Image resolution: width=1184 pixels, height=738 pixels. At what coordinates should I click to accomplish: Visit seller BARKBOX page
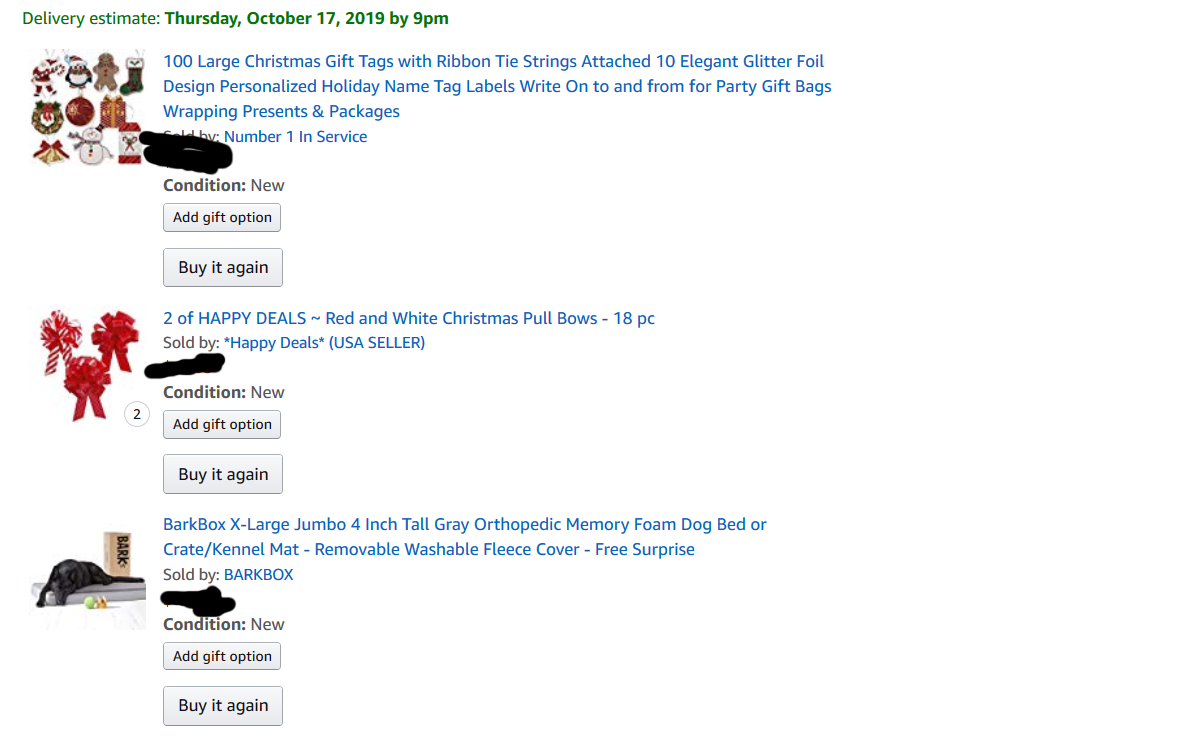coord(258,575)
